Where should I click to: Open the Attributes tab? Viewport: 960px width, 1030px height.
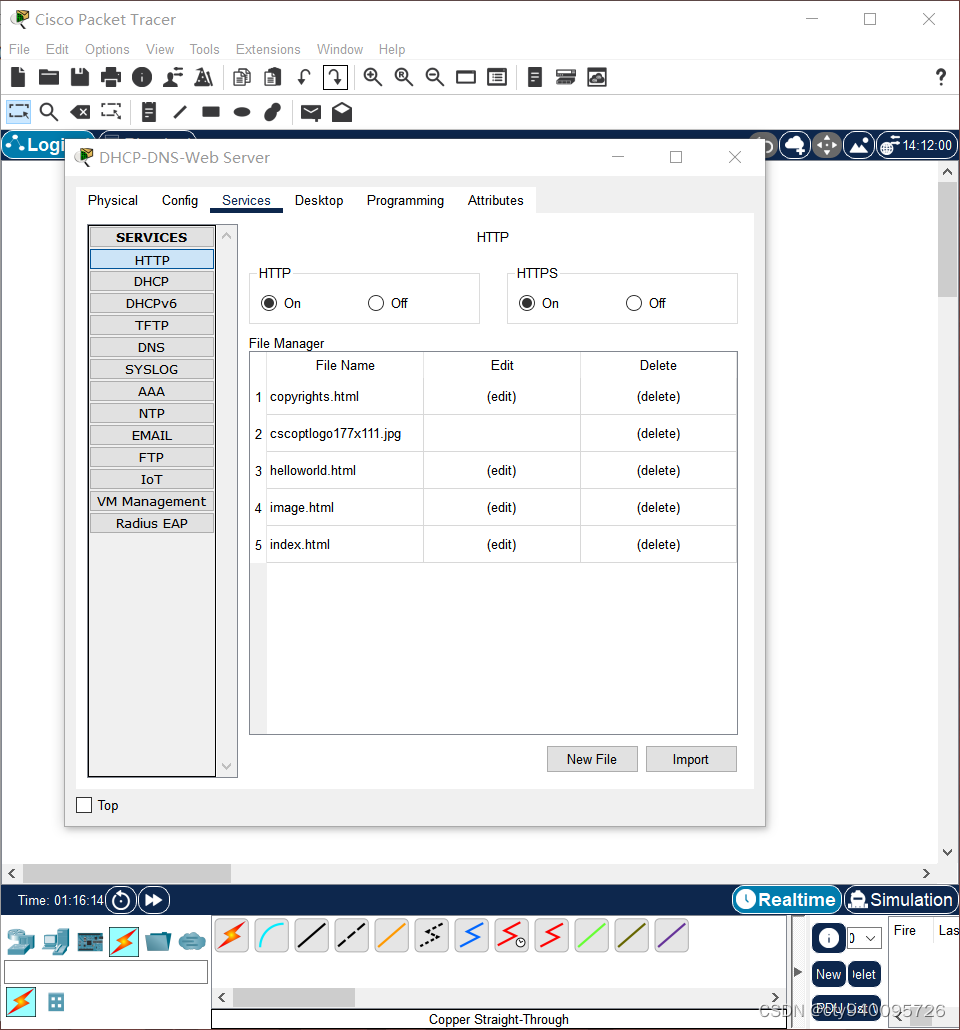495,200
